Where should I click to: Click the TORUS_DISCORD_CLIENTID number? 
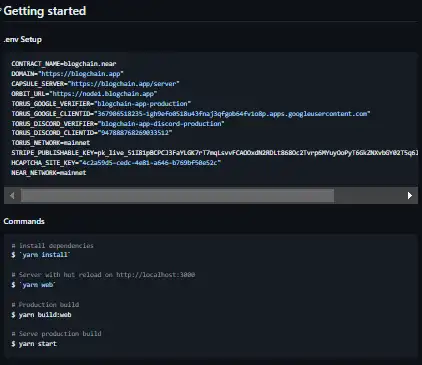click(135, 133)
